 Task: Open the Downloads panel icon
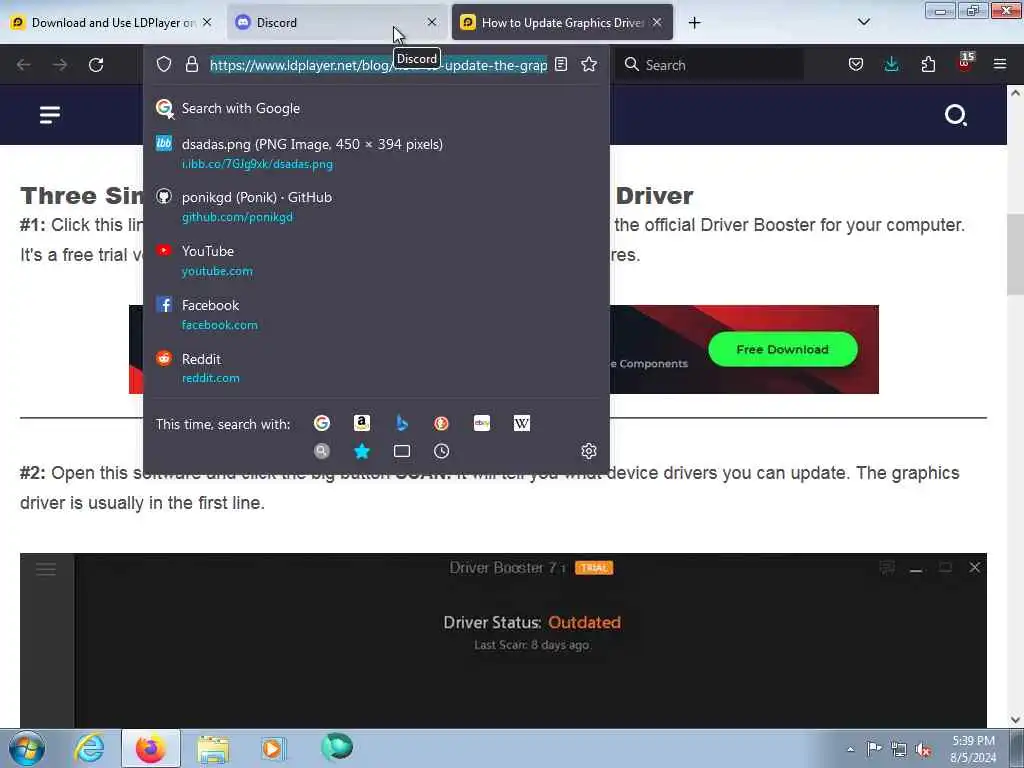click(x=891, y=64)
